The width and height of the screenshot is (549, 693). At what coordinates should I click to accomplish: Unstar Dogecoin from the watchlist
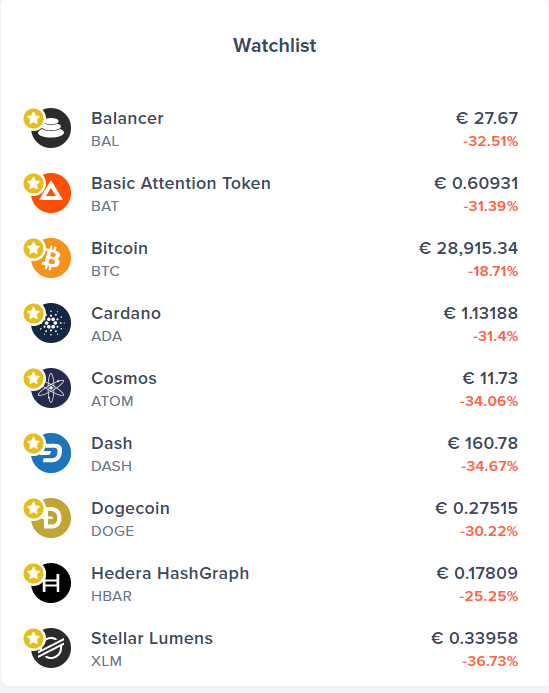34,508
